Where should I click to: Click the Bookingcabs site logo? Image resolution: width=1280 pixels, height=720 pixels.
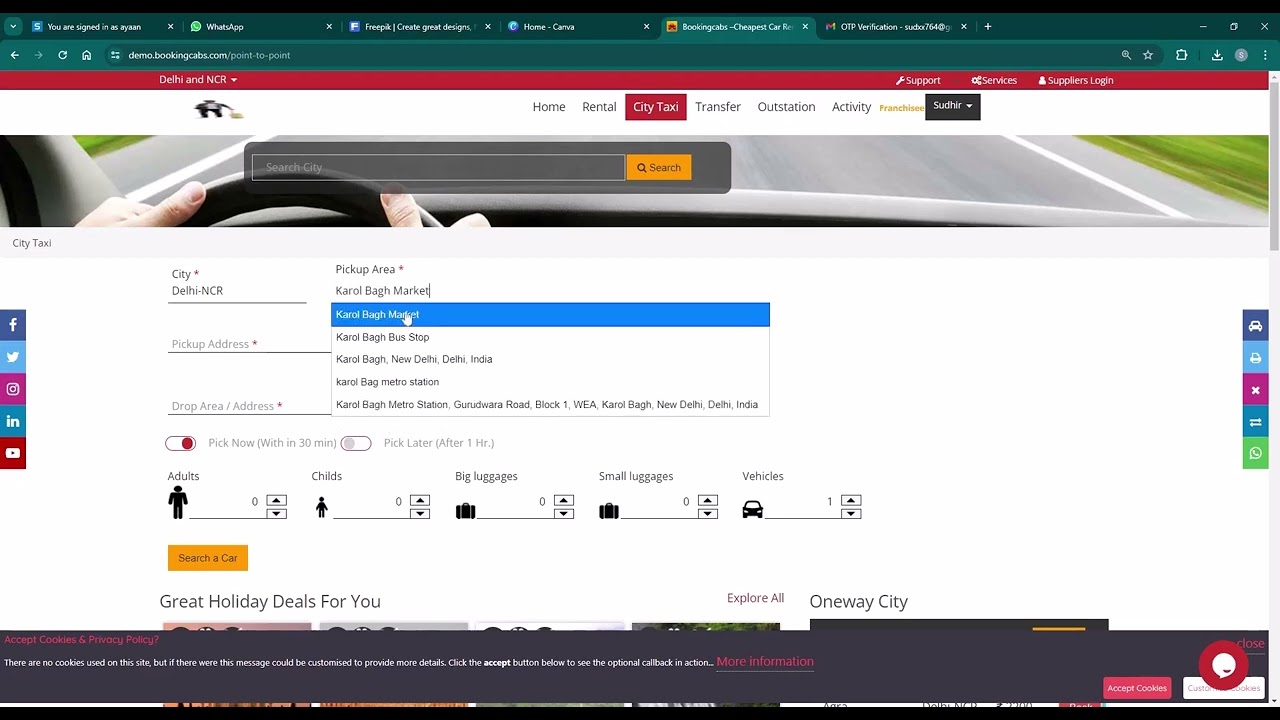tap(218, 109)
